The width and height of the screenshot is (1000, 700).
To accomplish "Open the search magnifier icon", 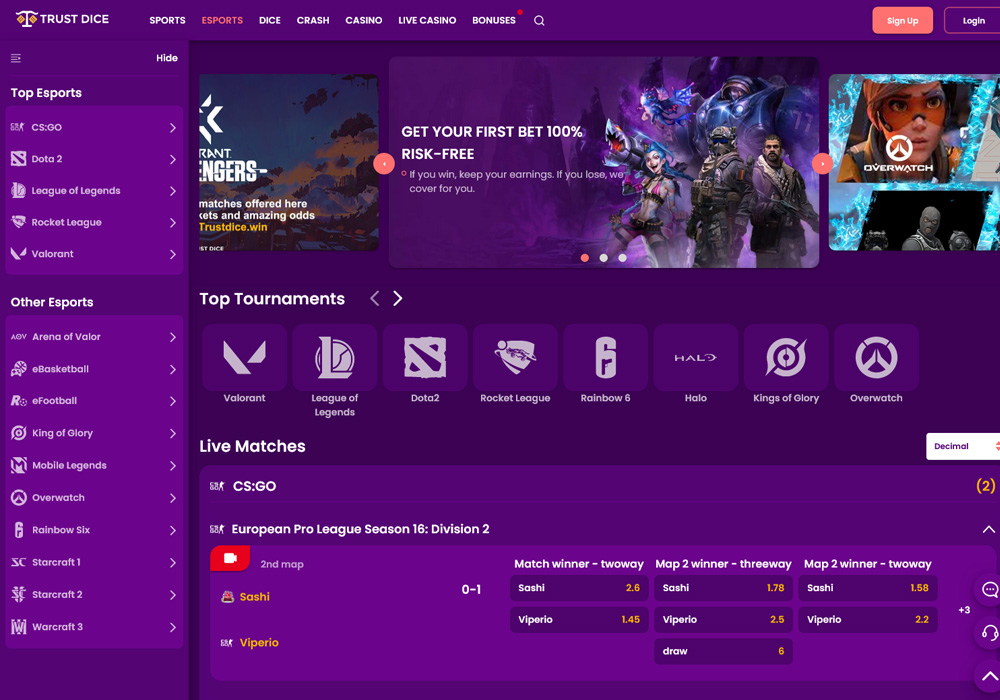I will click(x=539, y=20).
